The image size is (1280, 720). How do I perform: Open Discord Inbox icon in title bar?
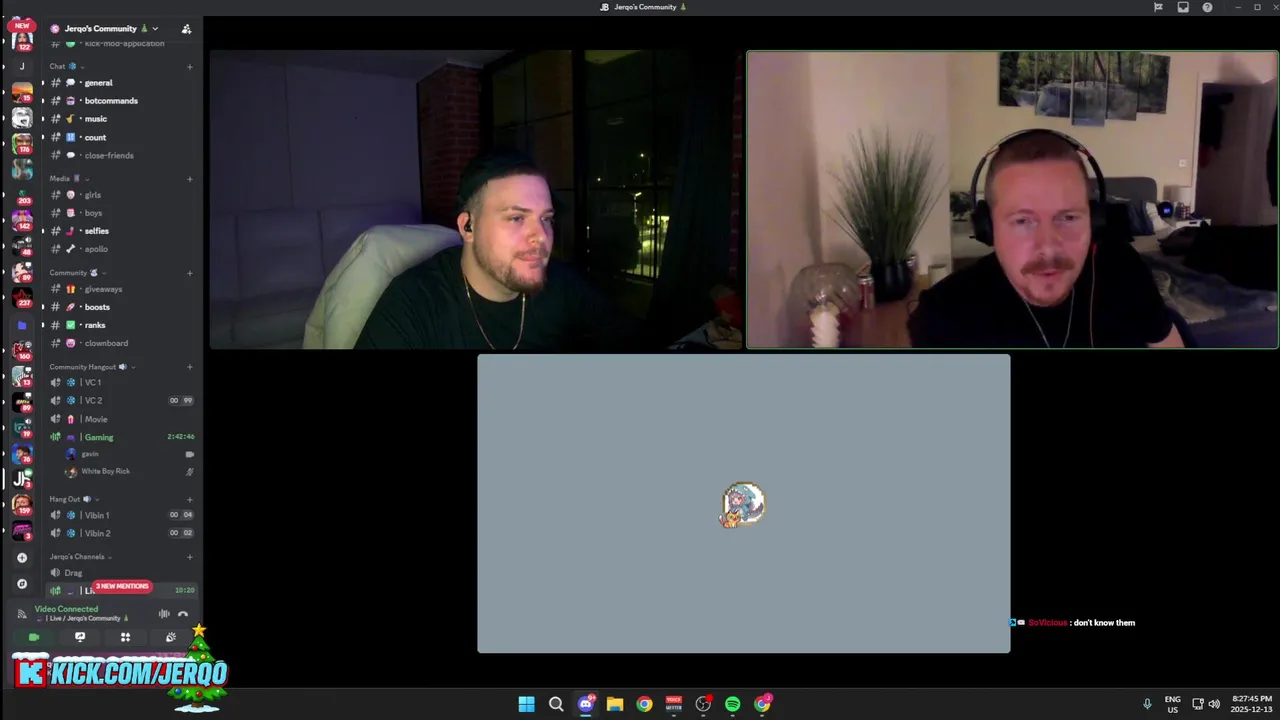1183,7
